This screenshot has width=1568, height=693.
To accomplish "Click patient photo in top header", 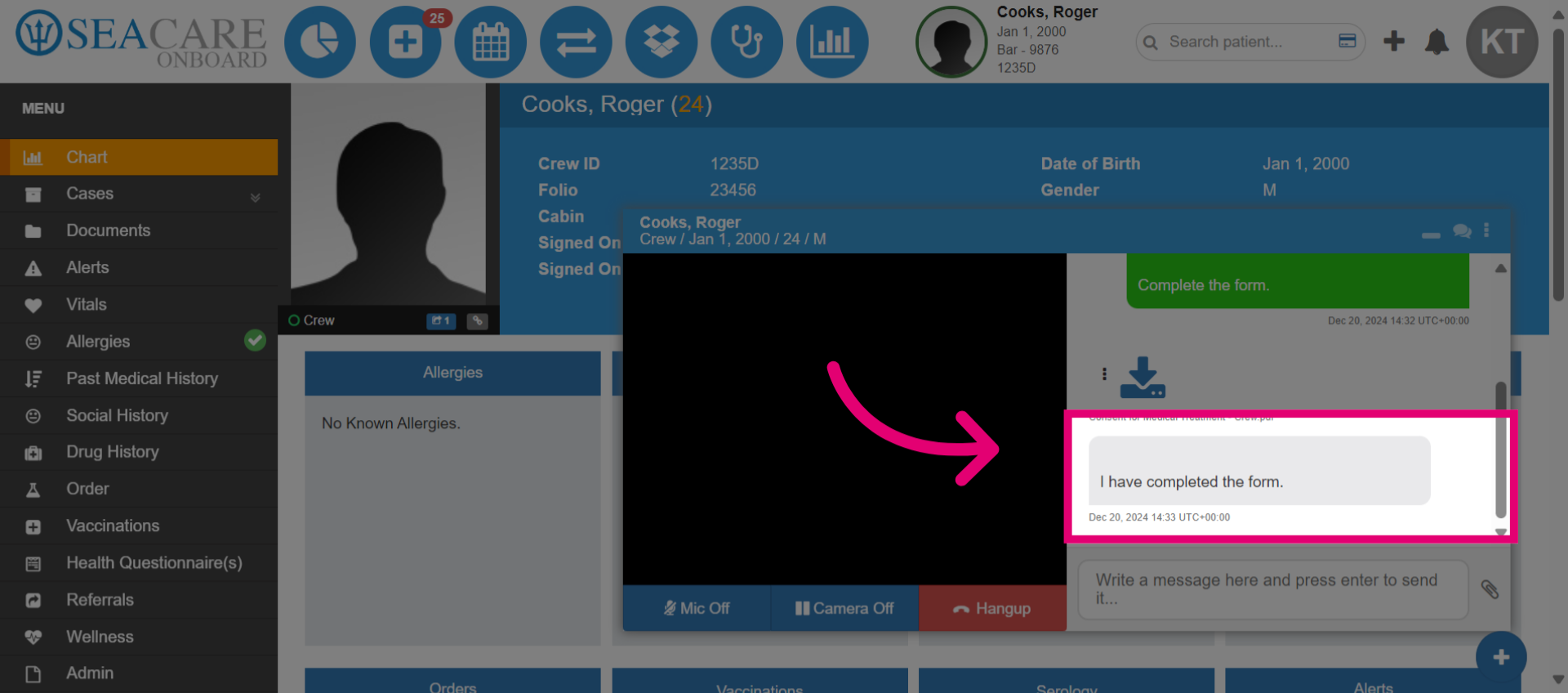I will (x=951, y=42).
